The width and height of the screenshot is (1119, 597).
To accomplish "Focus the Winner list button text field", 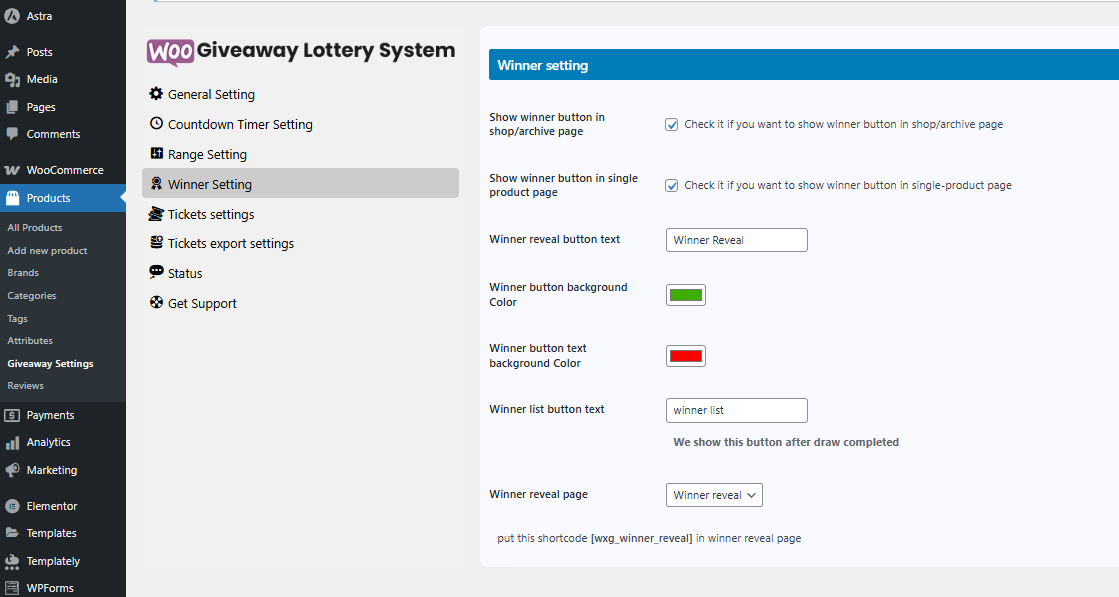I will pos(736,410).
